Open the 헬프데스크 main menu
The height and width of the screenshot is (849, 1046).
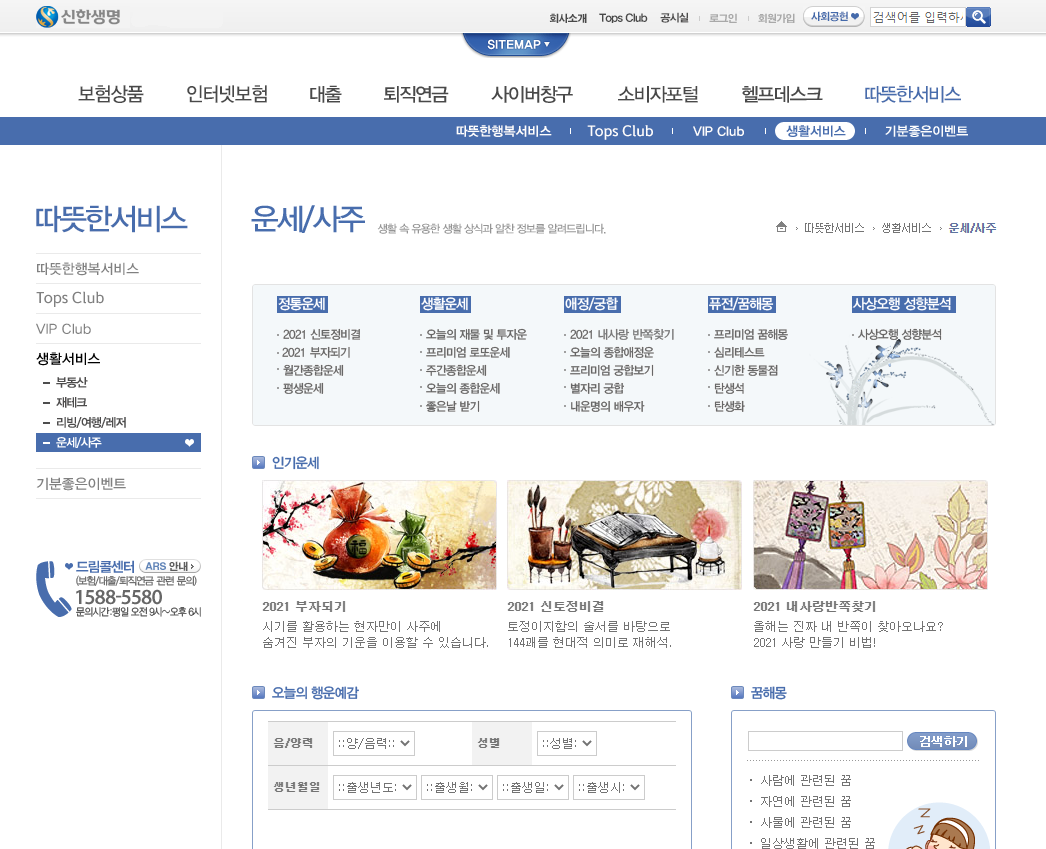pos(781,94)
